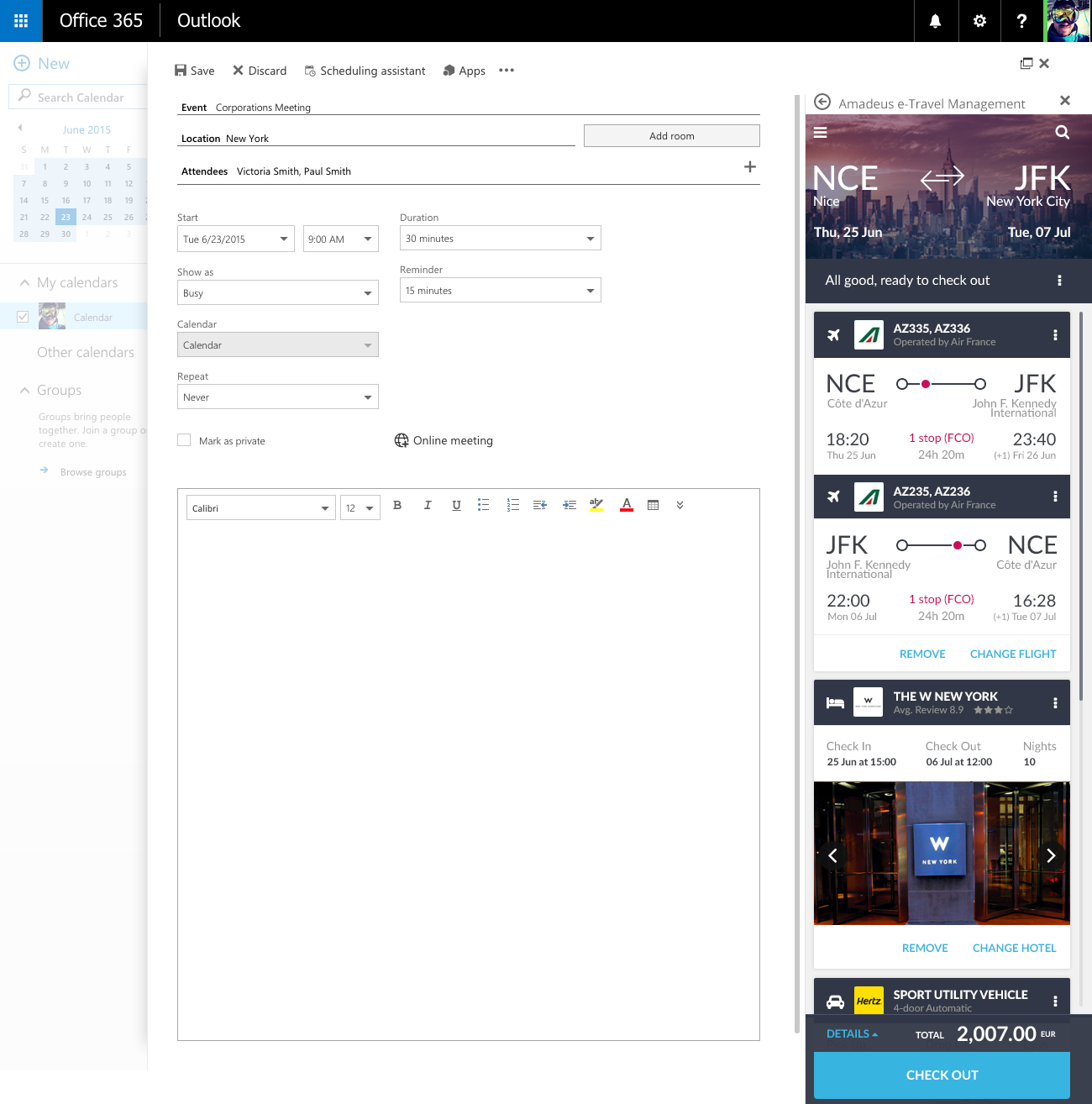Remove the flight booking
This screenshot has width=1092, height=1104.
pyautogui.click(x=922, y=654)
